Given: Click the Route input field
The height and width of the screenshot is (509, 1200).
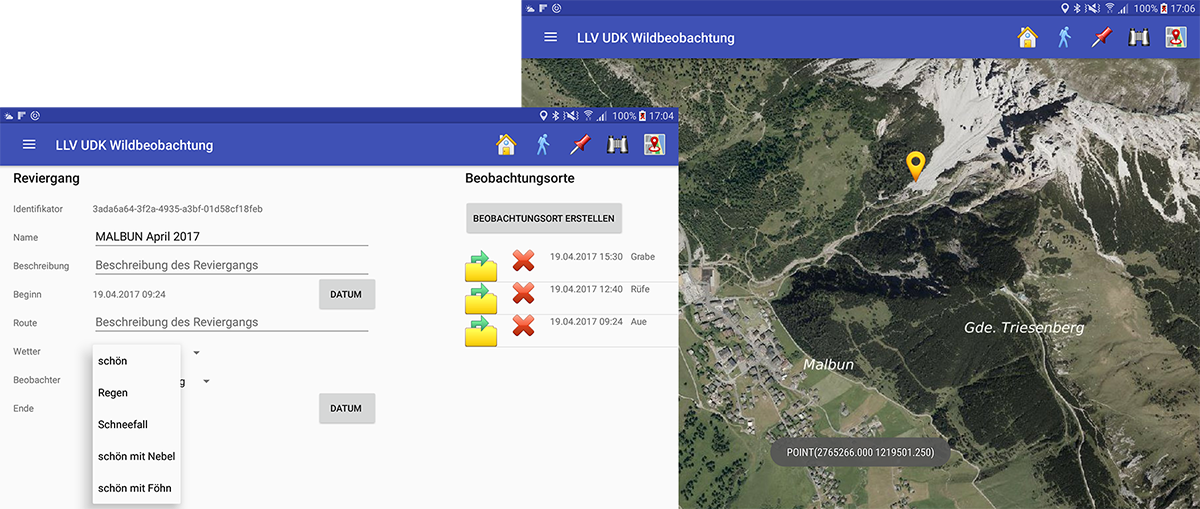Looking at the screenshot, I should [231, 322].
